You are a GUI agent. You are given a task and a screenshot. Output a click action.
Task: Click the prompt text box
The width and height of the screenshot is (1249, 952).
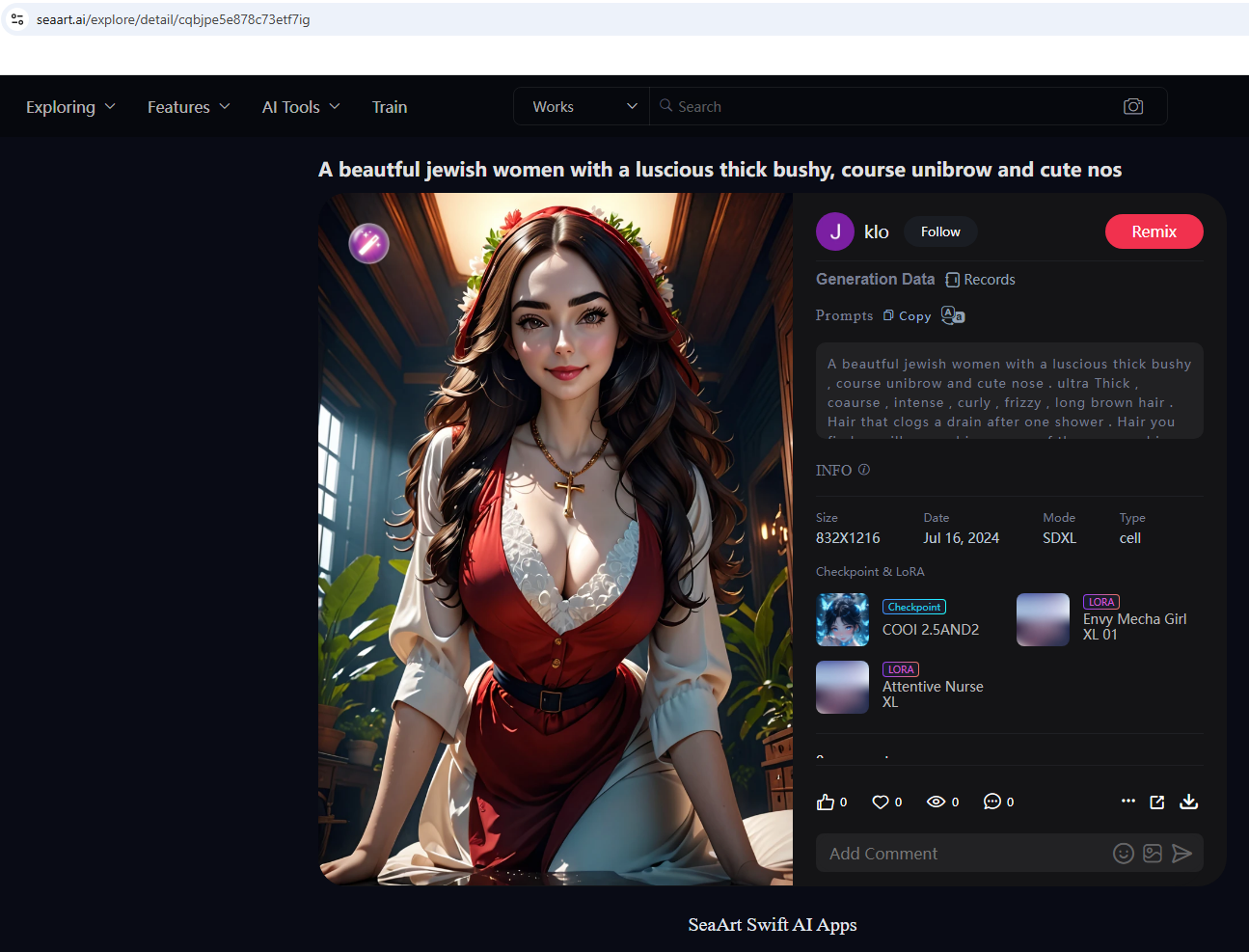click(x=1010, y=391)
